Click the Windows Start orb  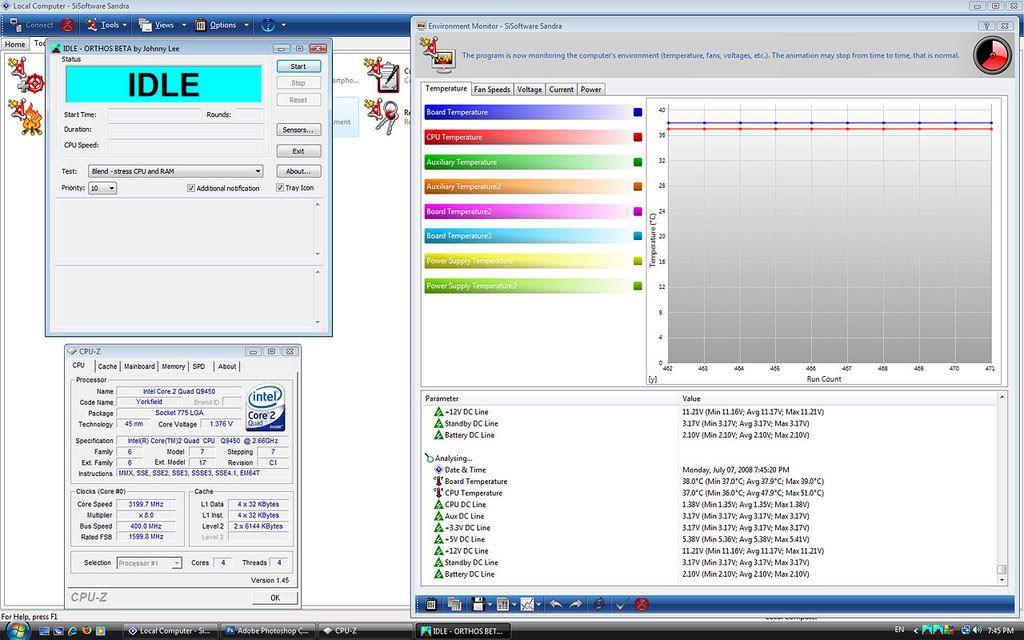(x=16, y=630)
